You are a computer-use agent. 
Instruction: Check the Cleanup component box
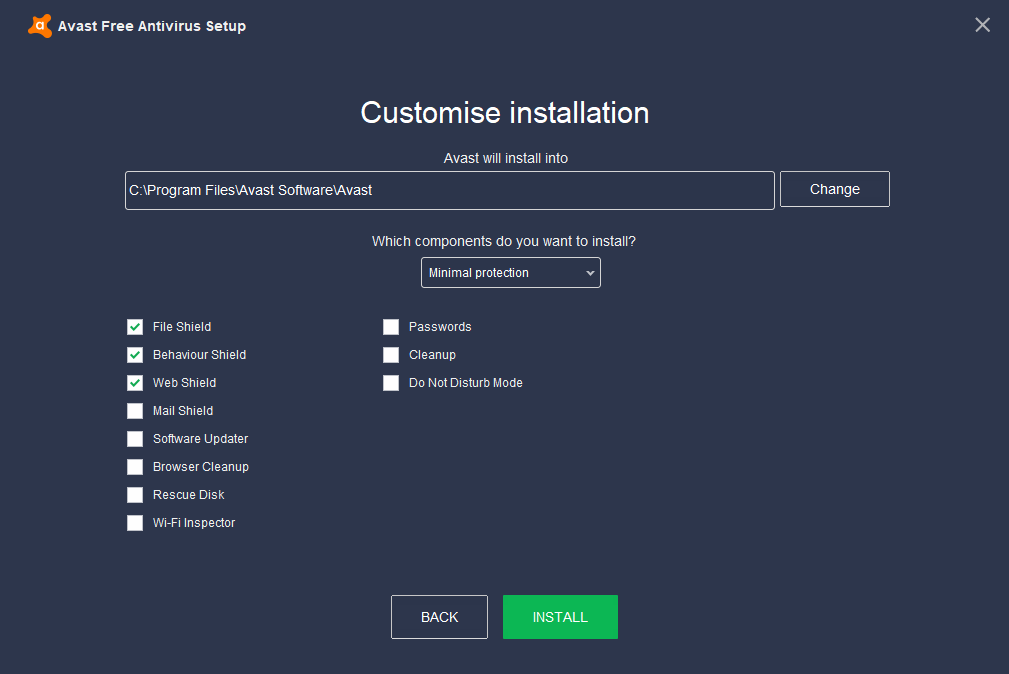pos(391,355)
